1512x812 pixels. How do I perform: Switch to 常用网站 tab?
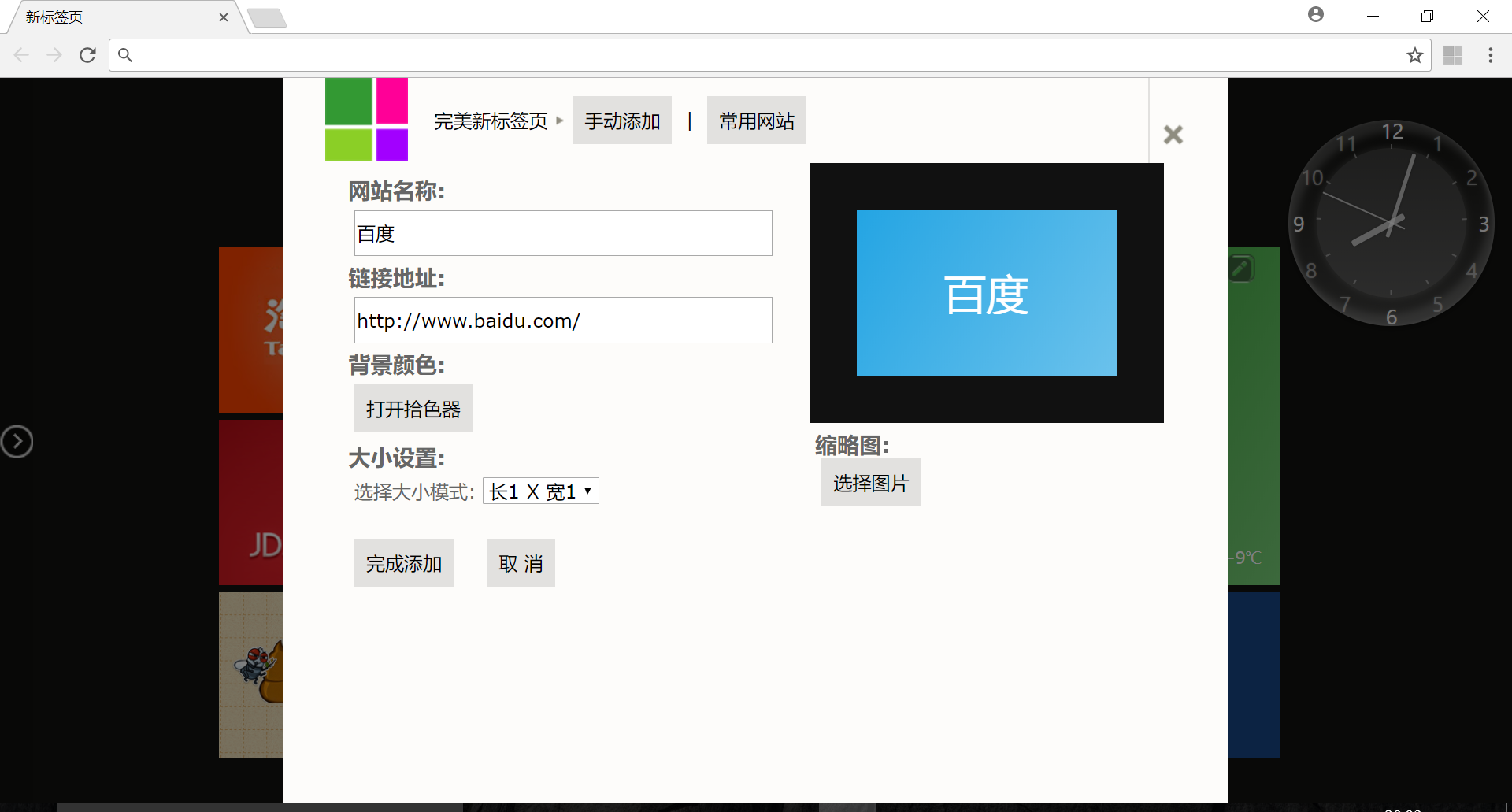757,121
